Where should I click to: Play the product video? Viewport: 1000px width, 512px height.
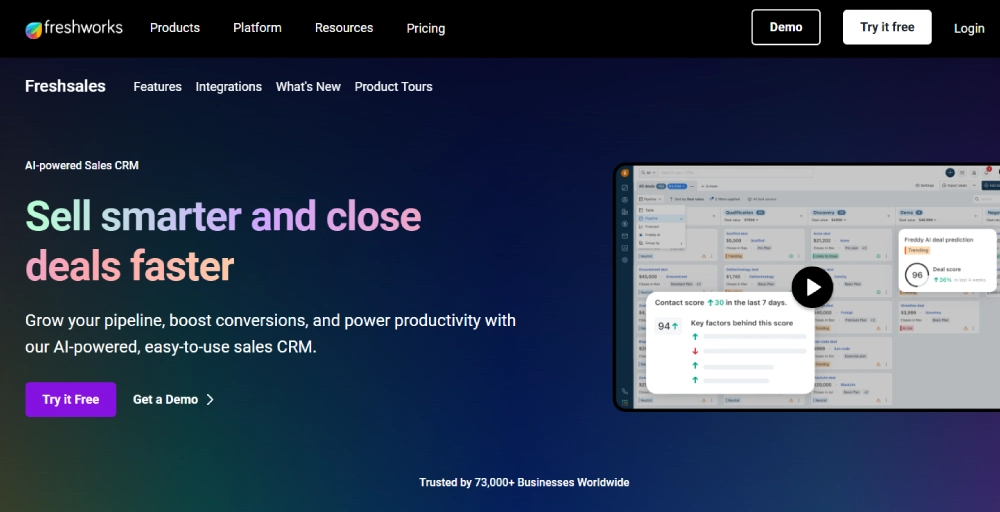(812, 287)
